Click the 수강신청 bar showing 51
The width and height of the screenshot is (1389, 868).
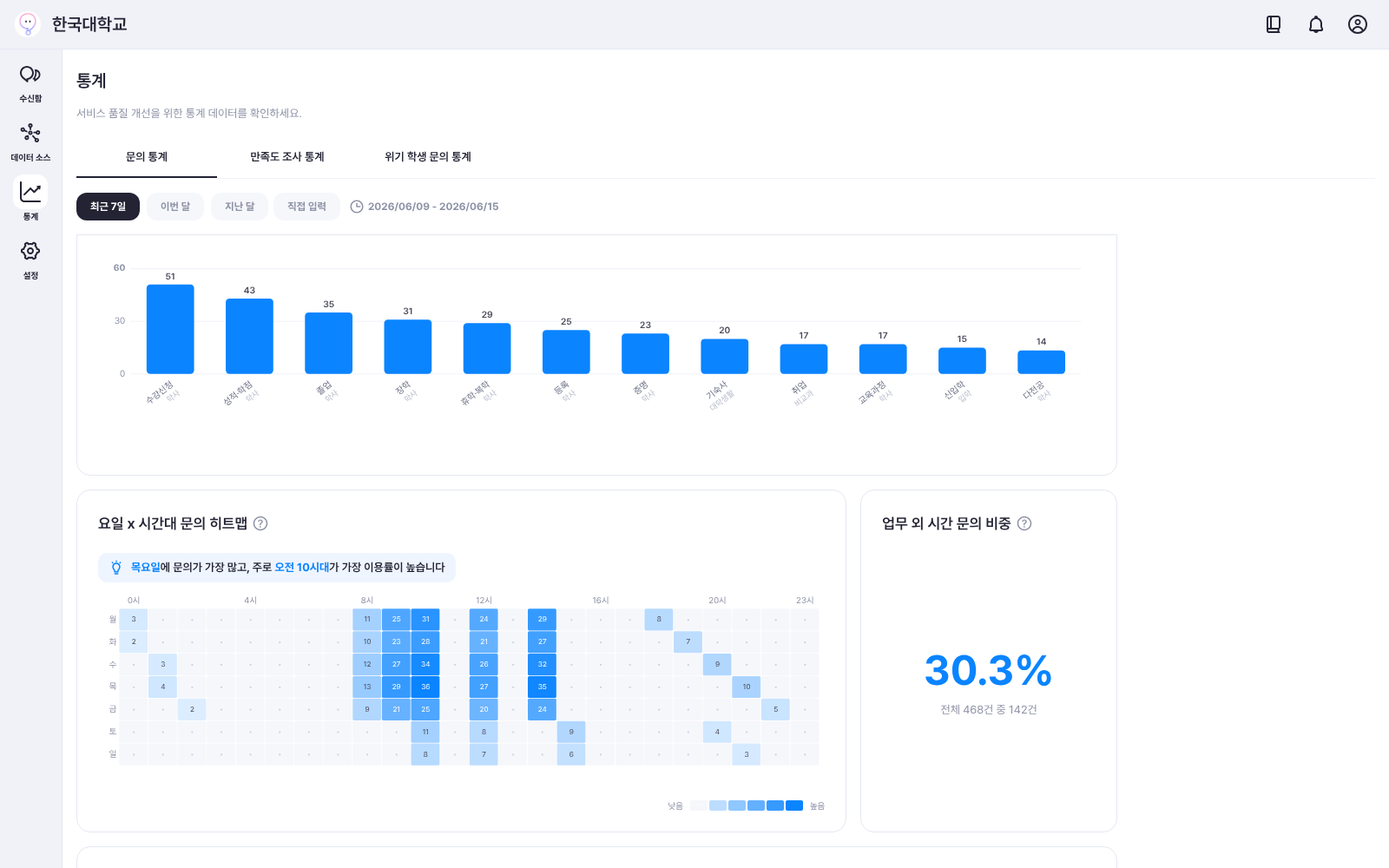[170, 329]
